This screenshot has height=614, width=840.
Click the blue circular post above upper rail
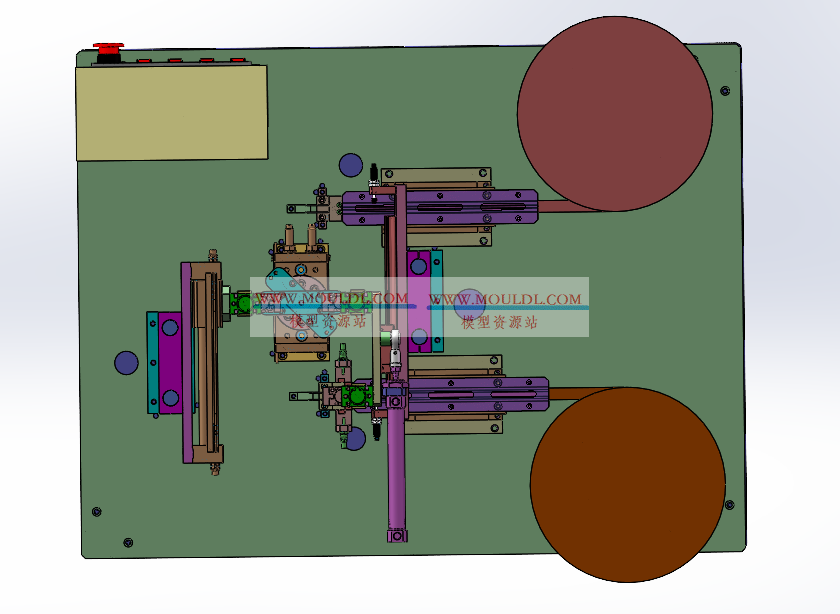(x=350, y=164)
